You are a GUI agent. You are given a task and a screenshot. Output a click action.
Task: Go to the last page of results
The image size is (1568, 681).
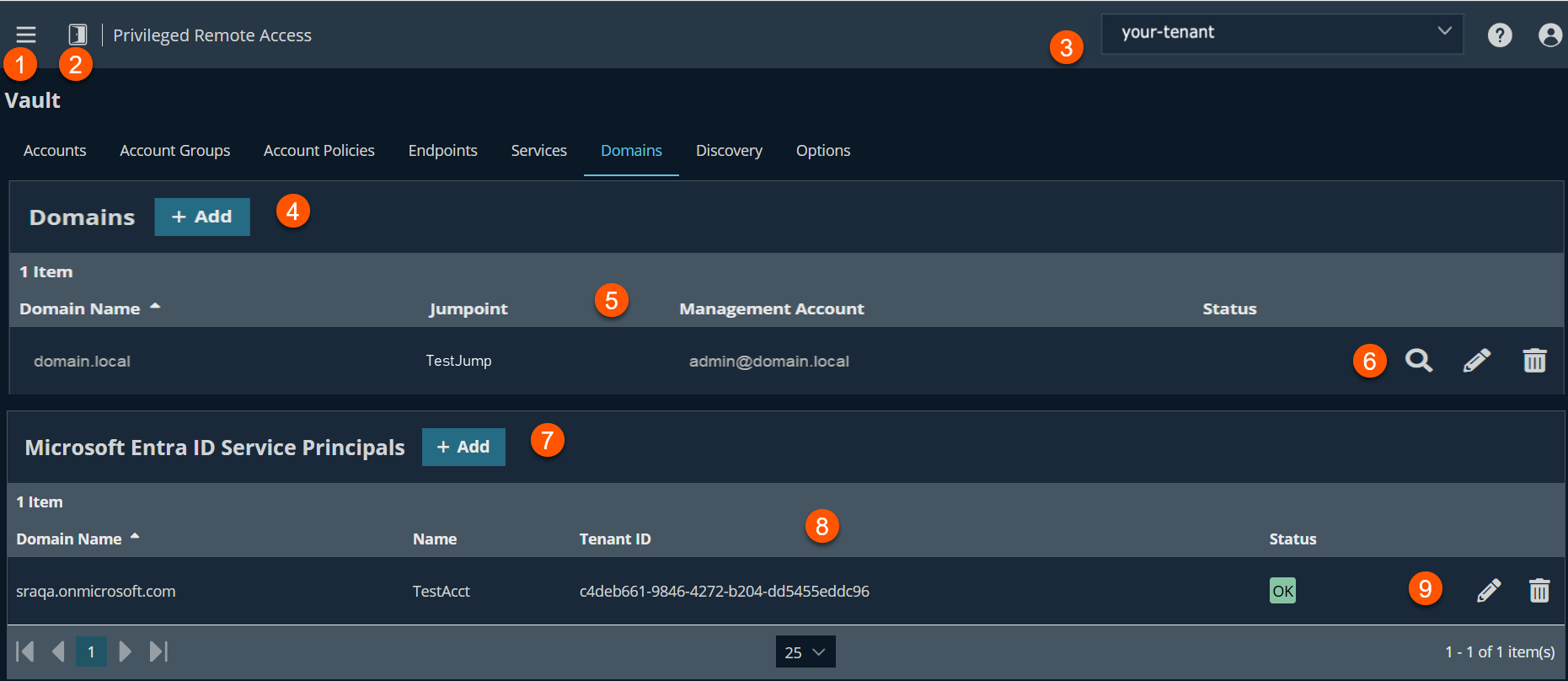[158, 652]
